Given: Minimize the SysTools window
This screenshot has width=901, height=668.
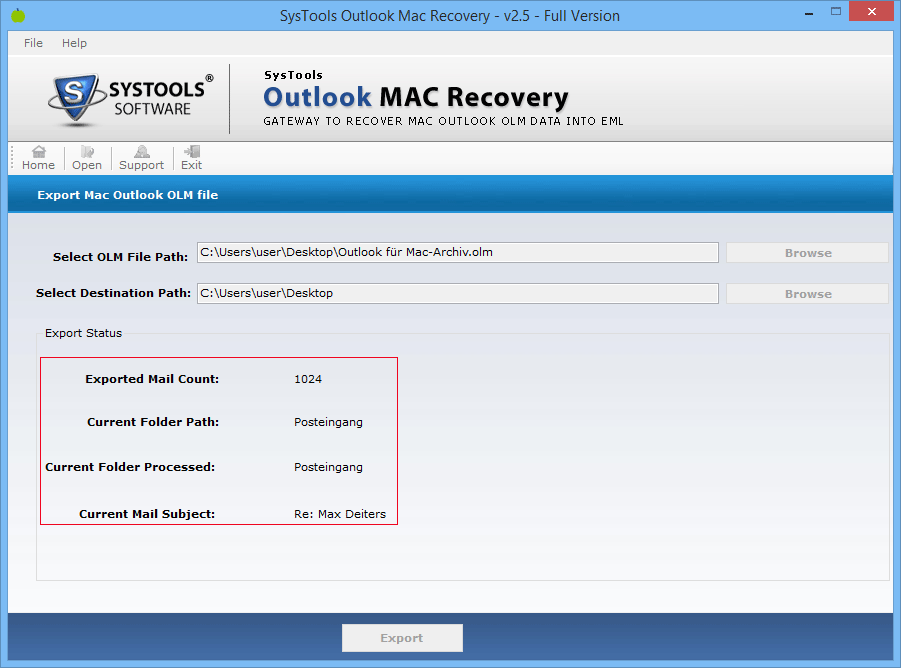Looking at the screenshot, I should [809, 12].
